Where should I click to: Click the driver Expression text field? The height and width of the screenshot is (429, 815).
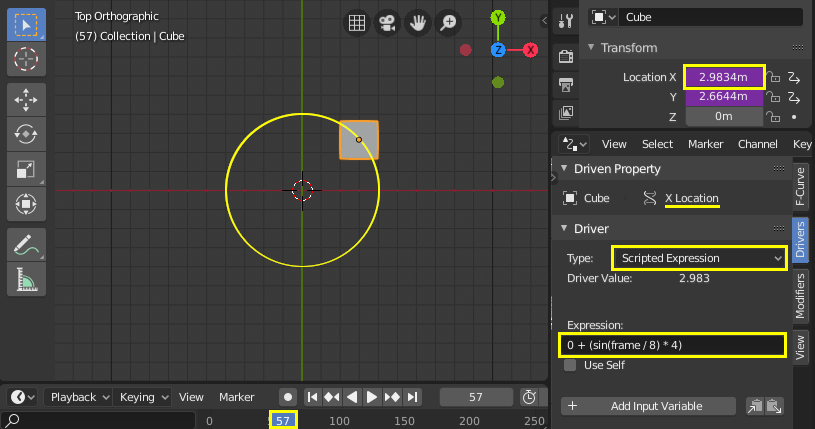pyautogui.click(x=671, y=345)
